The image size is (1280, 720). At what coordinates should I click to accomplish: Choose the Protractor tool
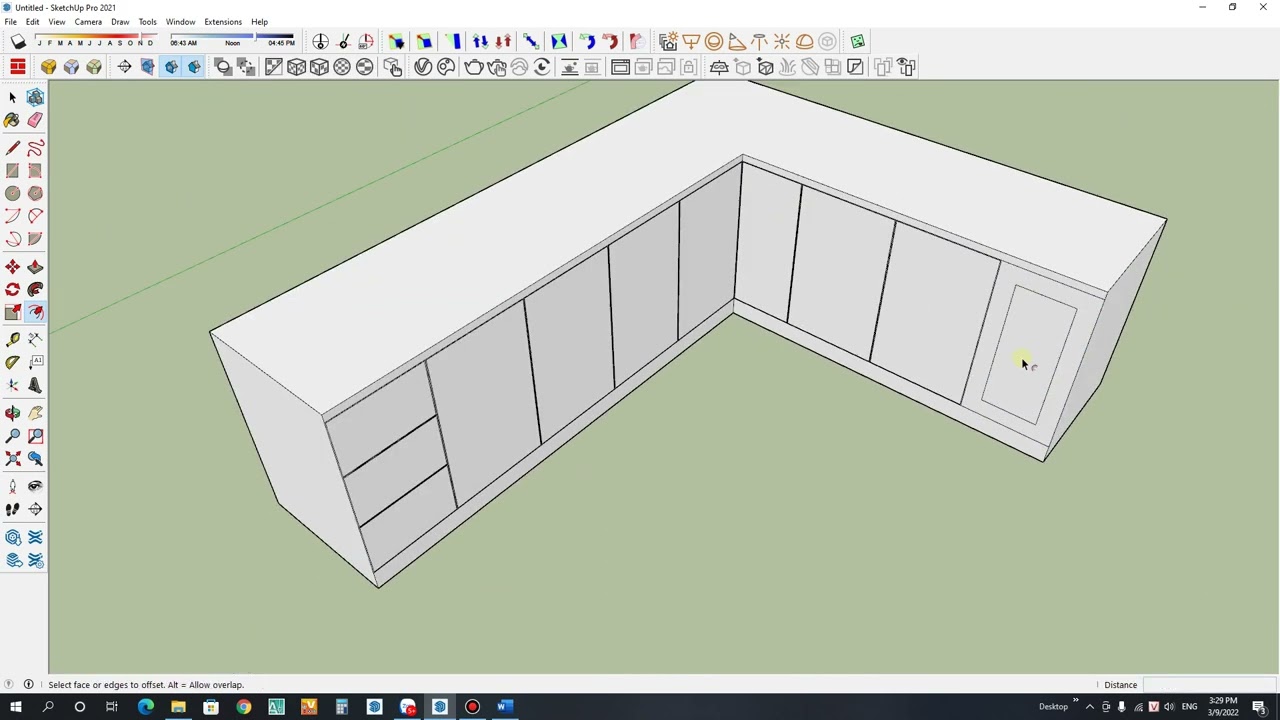12,363
